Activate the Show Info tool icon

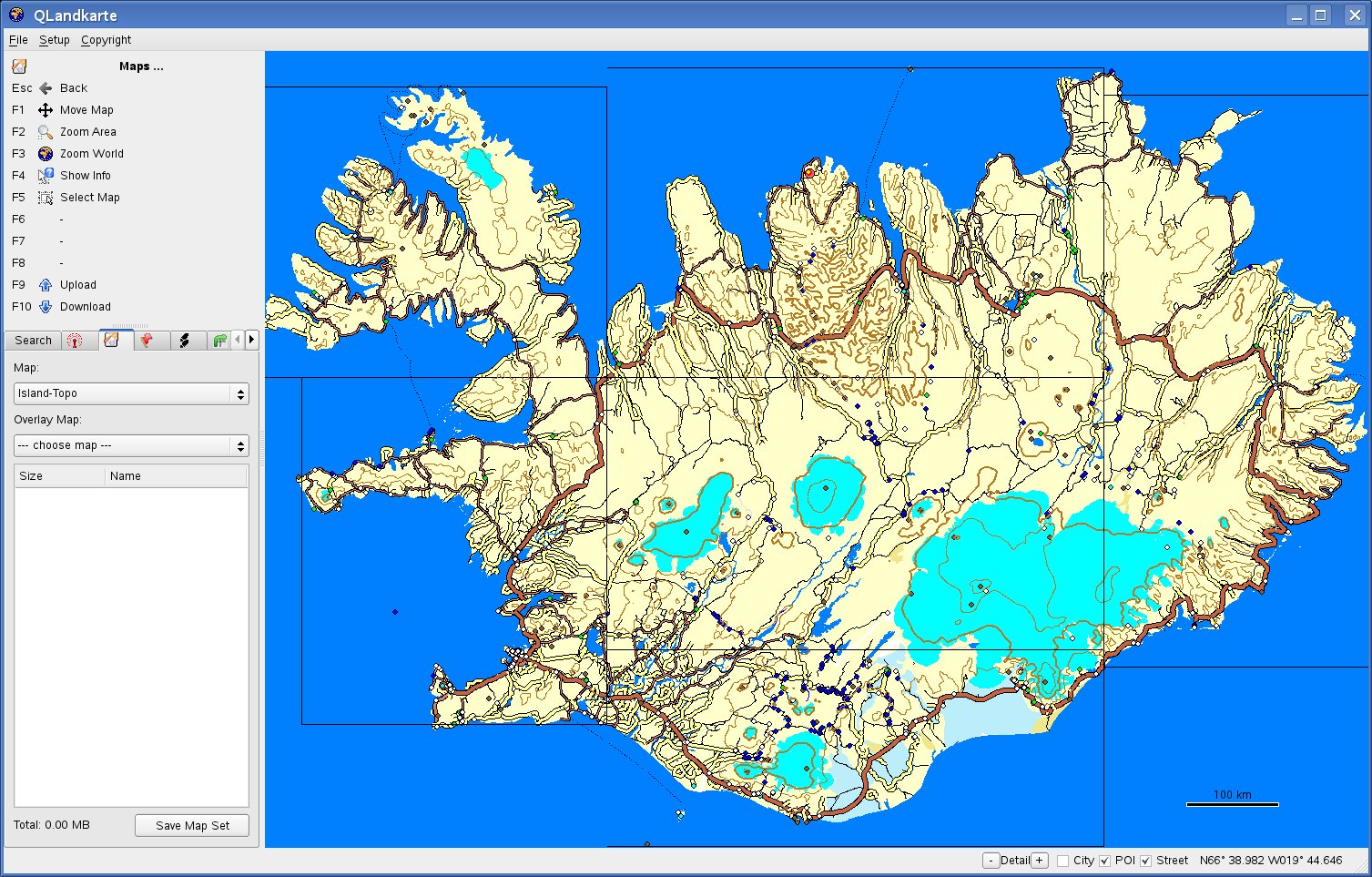pyautogui.click(x=46, y=176)
